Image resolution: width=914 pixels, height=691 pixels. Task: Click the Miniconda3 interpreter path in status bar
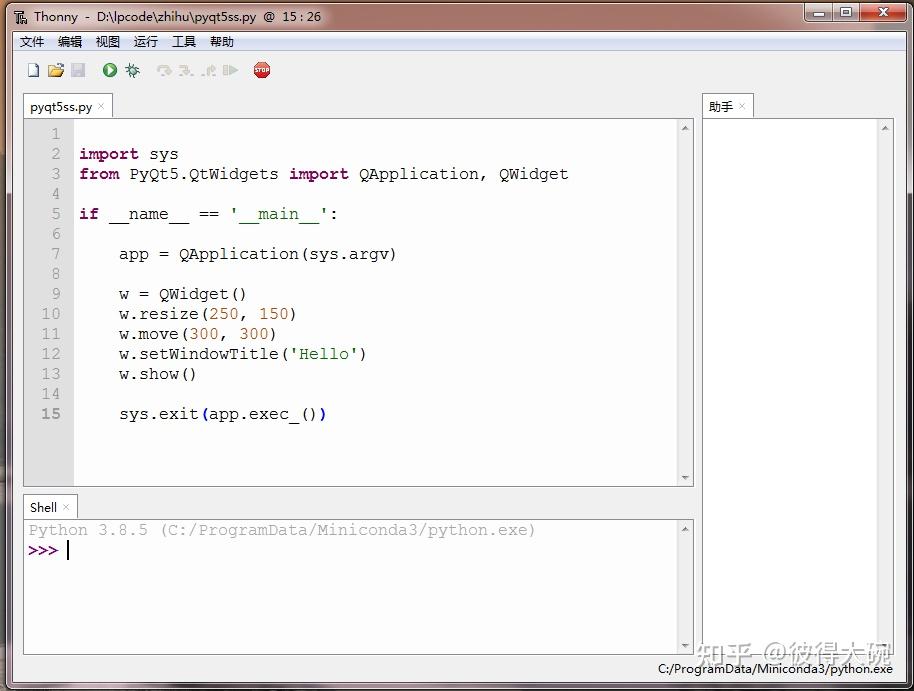[x=778, y=670]
